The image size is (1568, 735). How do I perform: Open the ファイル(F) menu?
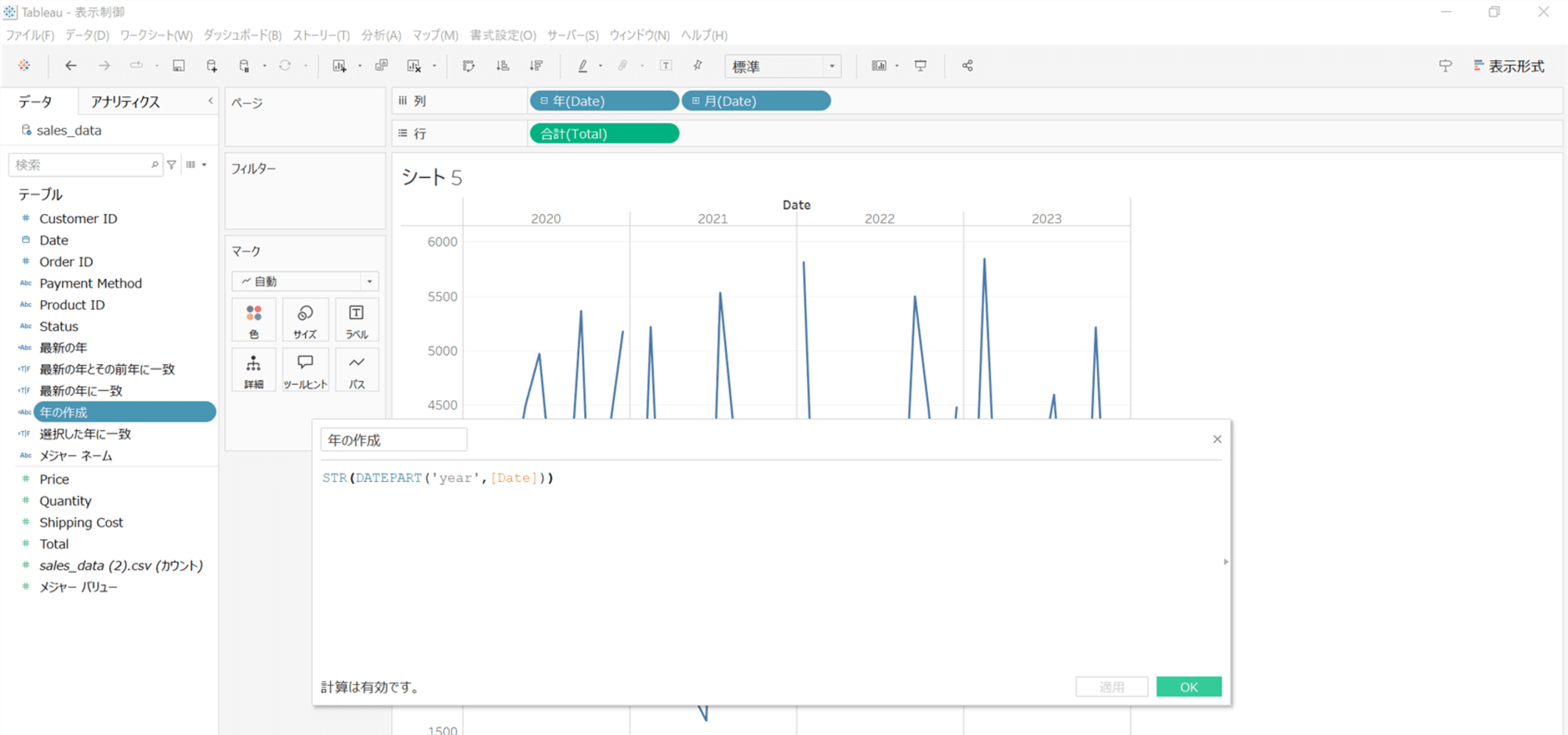(30, 35)
